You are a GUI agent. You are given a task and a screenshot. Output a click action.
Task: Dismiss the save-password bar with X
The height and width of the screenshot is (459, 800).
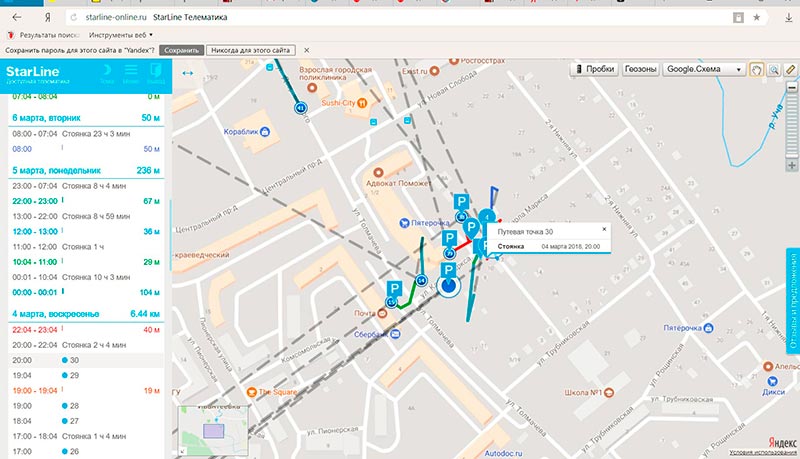click(306, 50)
